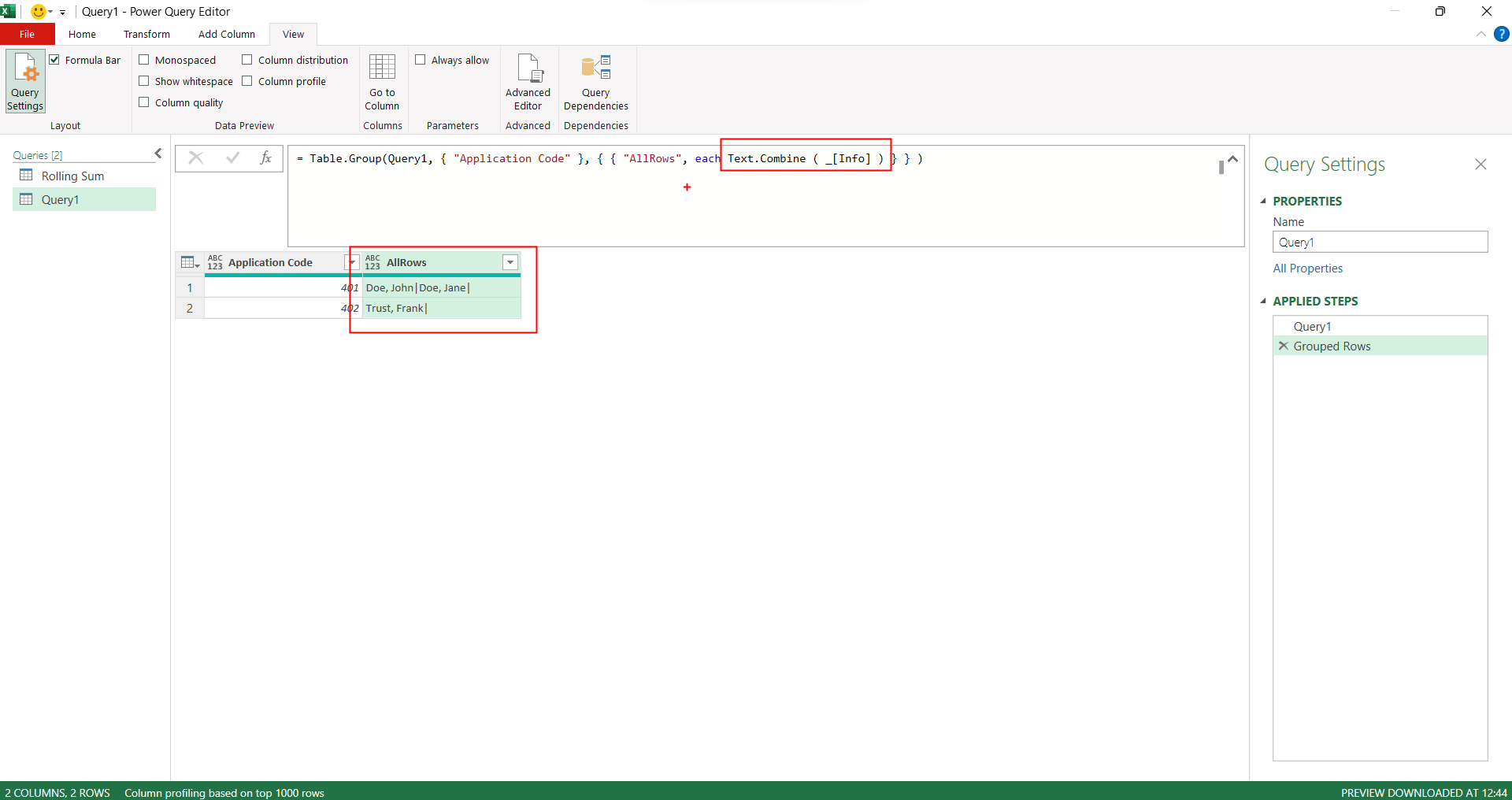Enable Column distribution checkbox
Viewport: 1512px width, 800px height.
(x=247, y=60)
